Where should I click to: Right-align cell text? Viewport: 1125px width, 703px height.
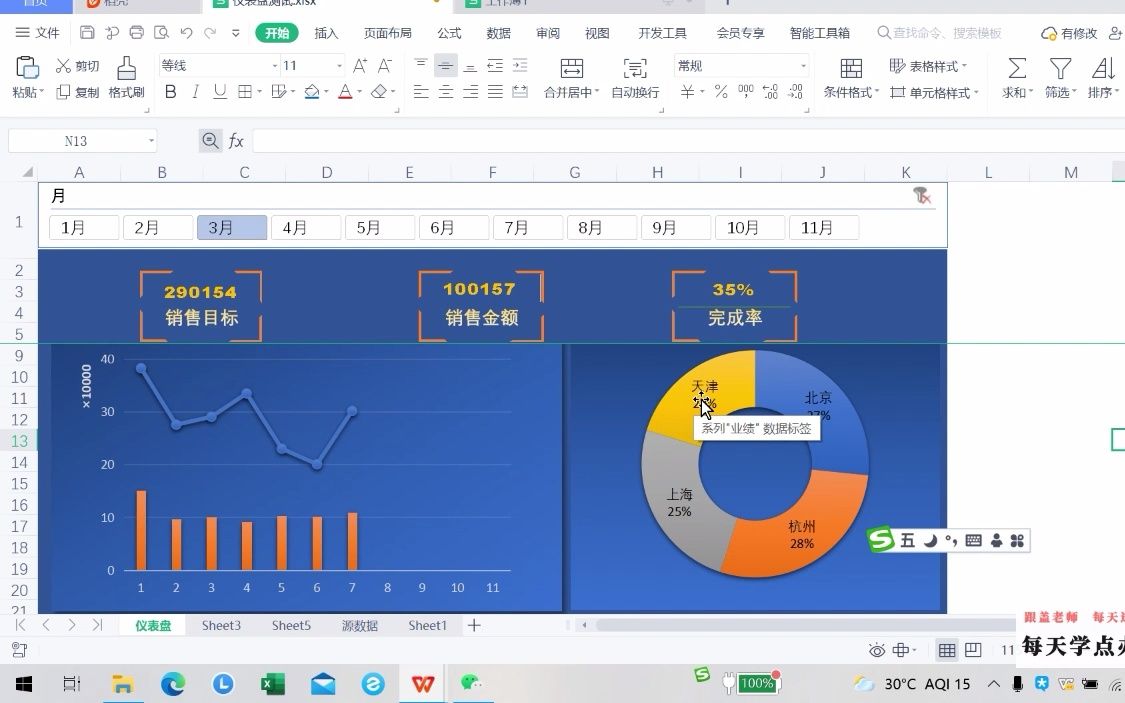470,92
